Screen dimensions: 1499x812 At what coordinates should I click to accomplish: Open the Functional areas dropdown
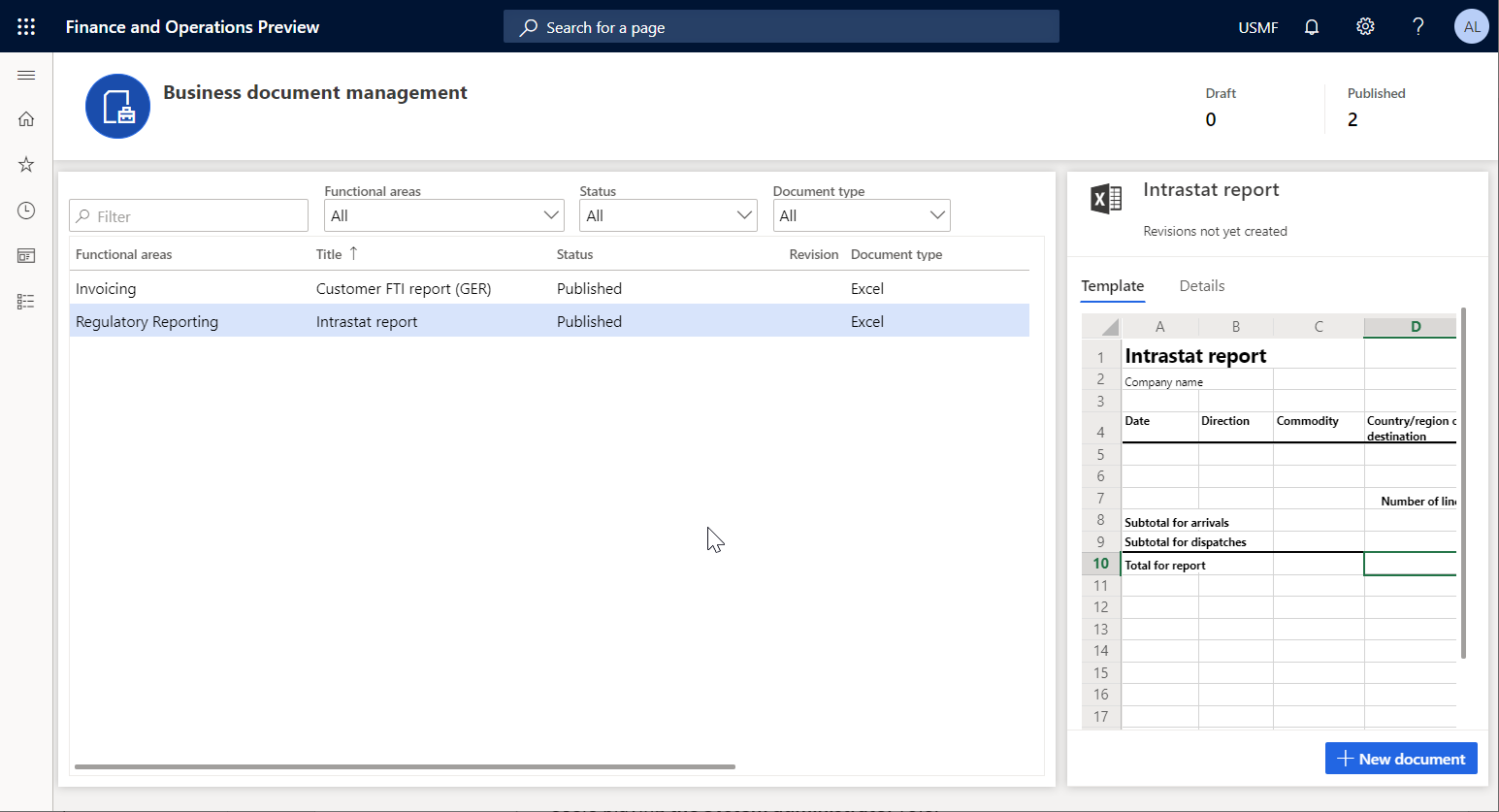pos(444,215)
